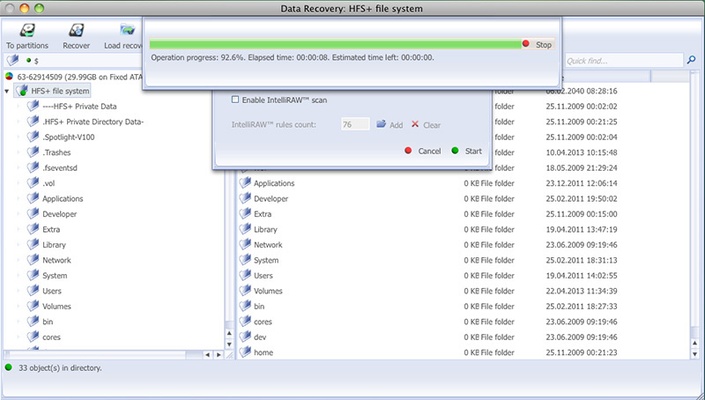This screenshot has height=400, width=705.
Task: Click date 22.04.2013 11:34:39
Action: tap(581, 291)
